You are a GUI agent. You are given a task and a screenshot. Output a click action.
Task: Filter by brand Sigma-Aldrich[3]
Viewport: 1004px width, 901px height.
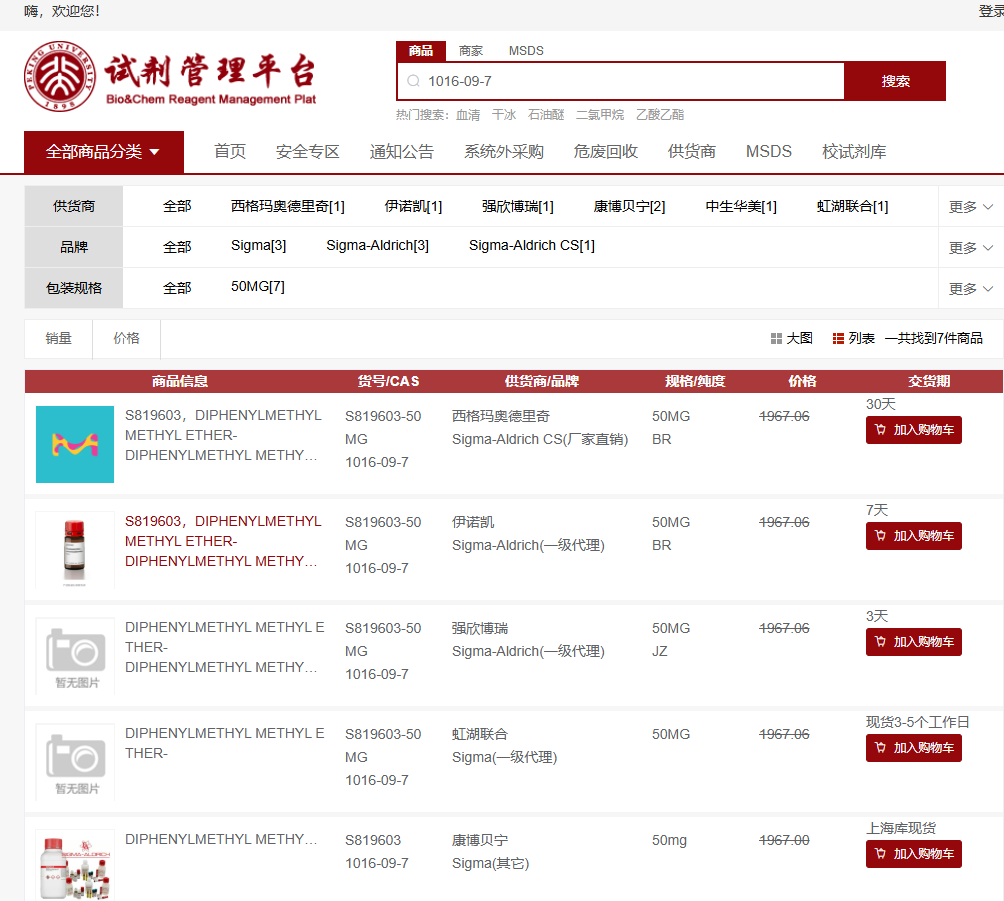point(378,245)
